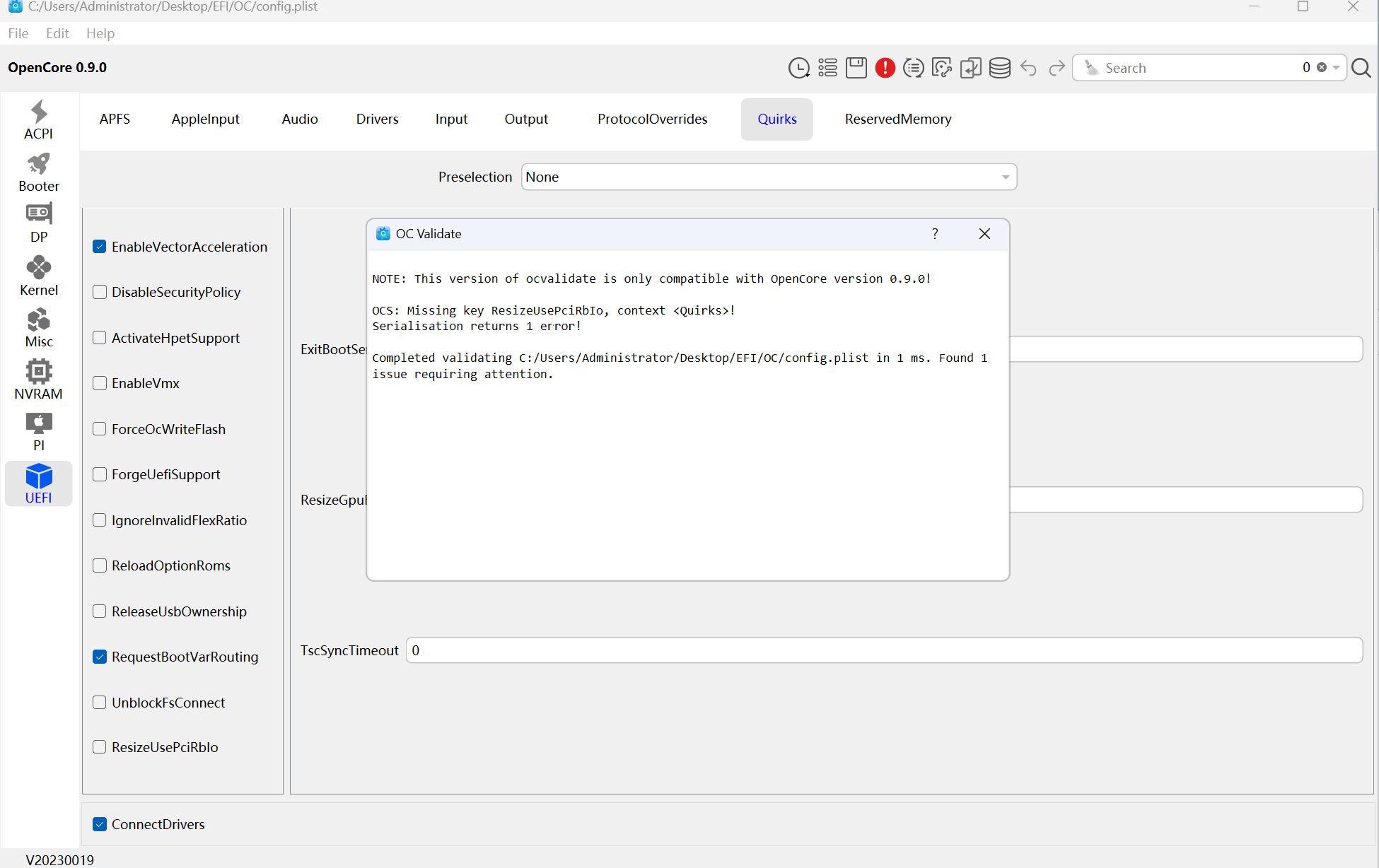Uncheck EnableVectorAcceleration
1379x868 pixels.
100,247
